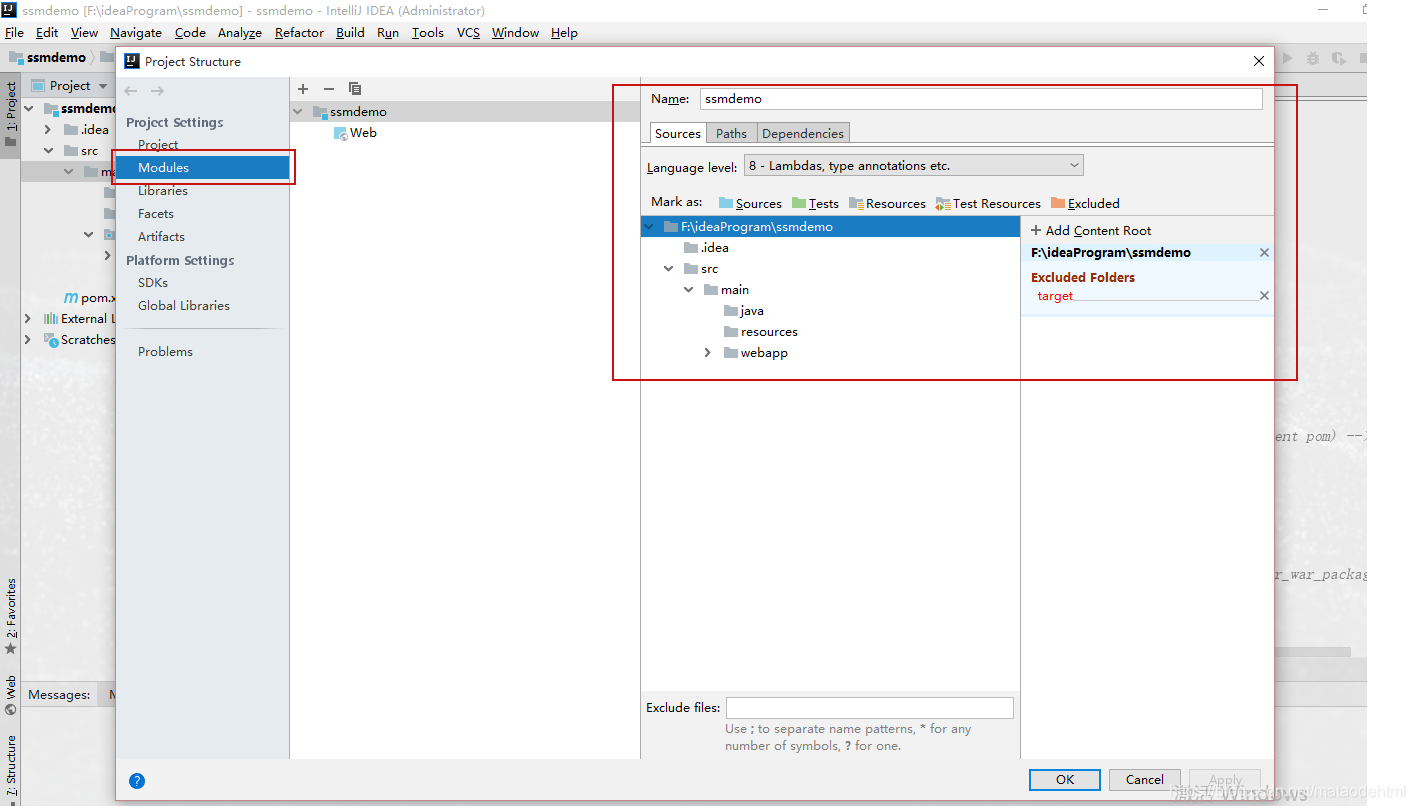Open the Messages tool window tab
This screenshot has width=1415, height=810.
(x=59, y=695)
